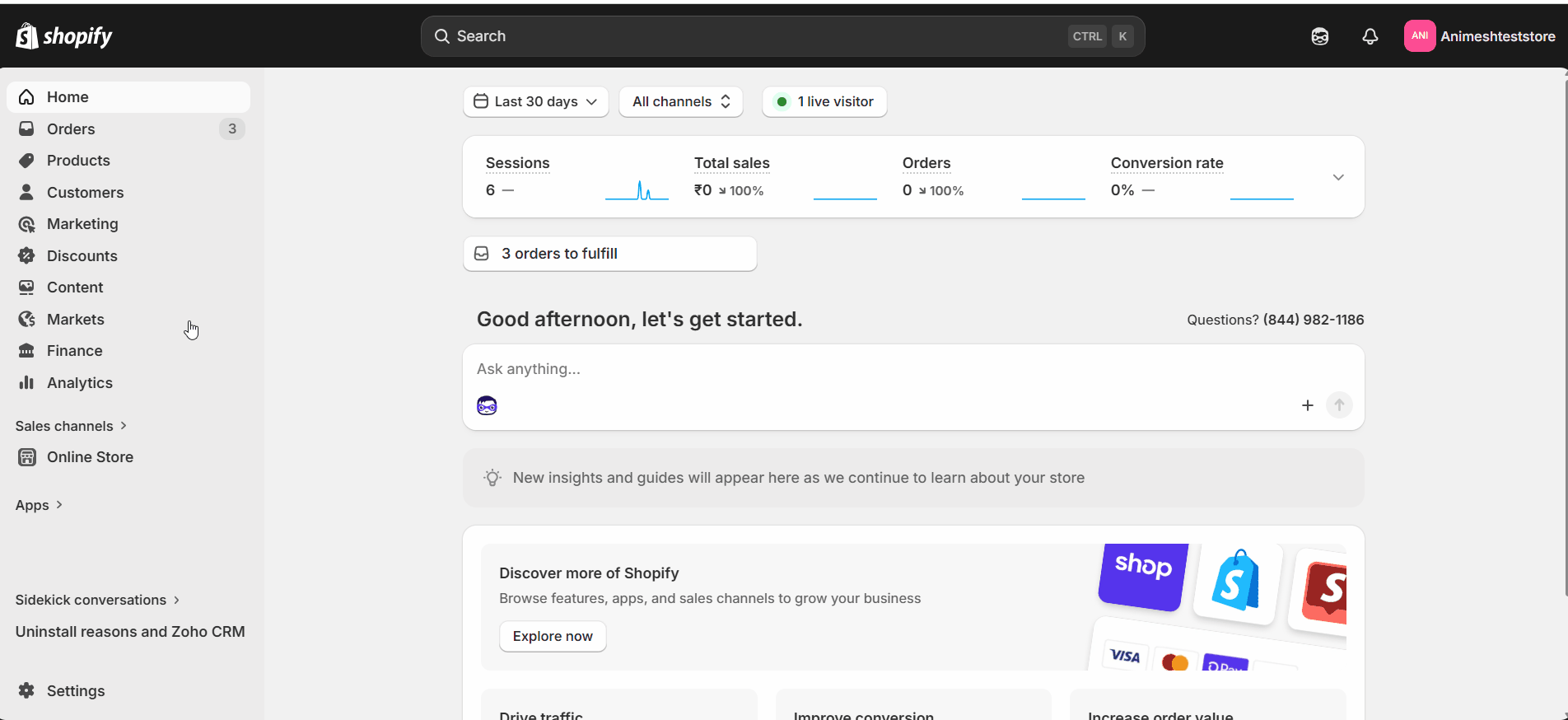Screen dimensions: 1568x720
Task: Open Content page
Action: 128,288
